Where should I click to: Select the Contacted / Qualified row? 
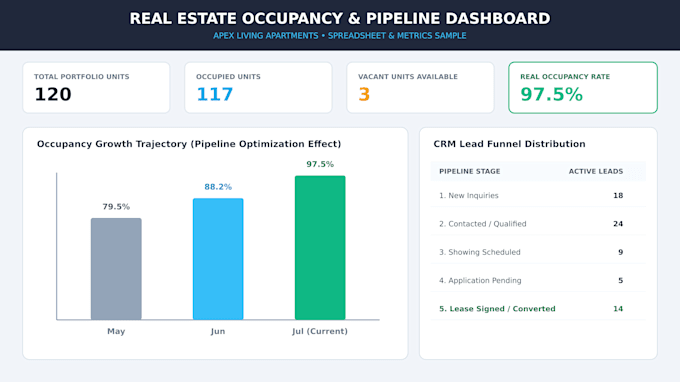point(538,224)
